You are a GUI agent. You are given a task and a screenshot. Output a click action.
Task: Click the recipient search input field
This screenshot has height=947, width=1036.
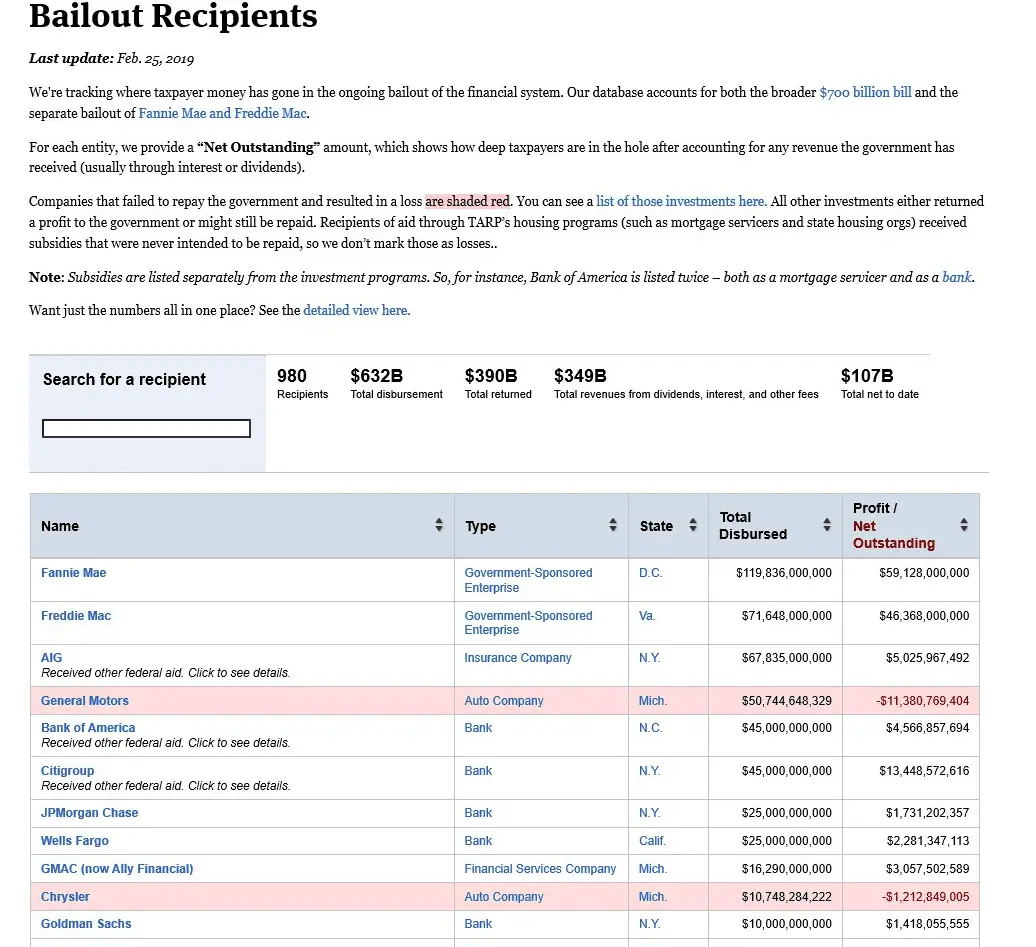[x=146, y=428]
